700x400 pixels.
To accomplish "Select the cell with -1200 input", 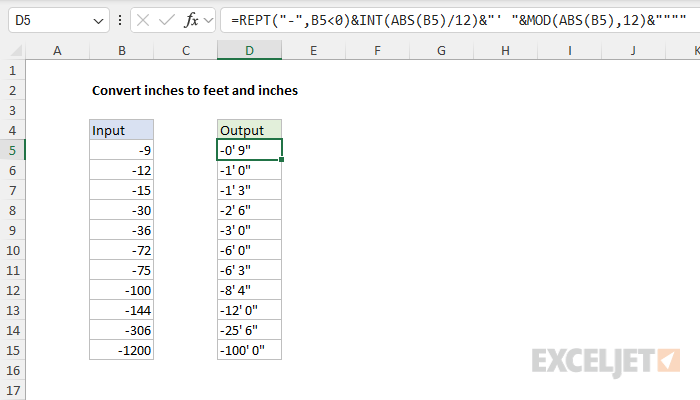I will pyautogui.click(x=121, y=350).
